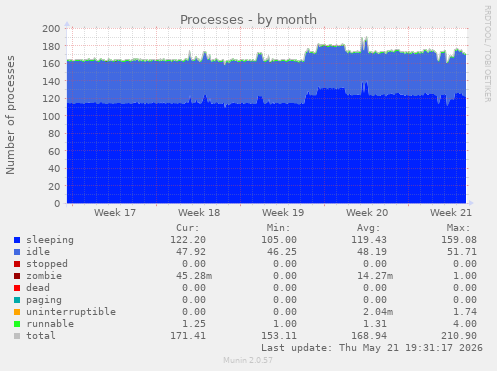
Task: Click the paging legend color swatch
Action: tap(17, 300)
